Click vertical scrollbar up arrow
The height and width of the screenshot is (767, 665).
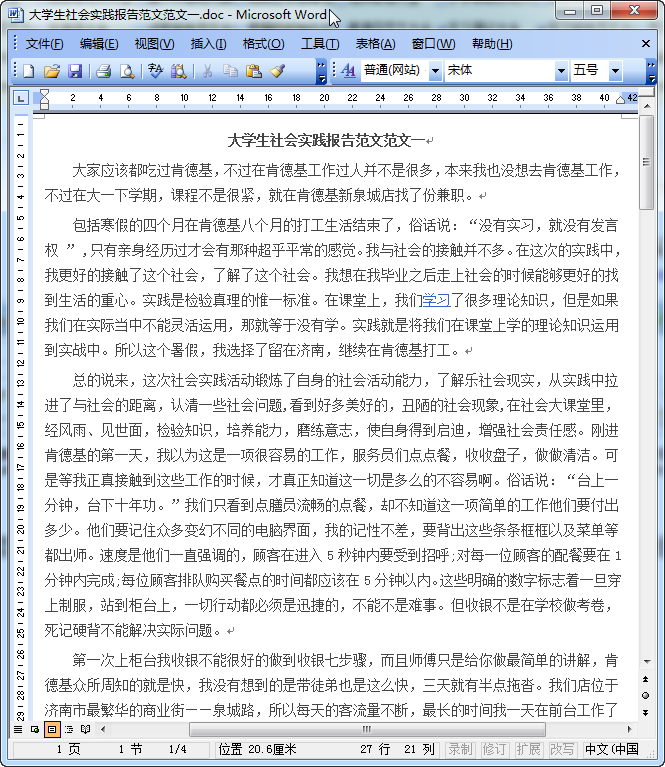point(646,106)
